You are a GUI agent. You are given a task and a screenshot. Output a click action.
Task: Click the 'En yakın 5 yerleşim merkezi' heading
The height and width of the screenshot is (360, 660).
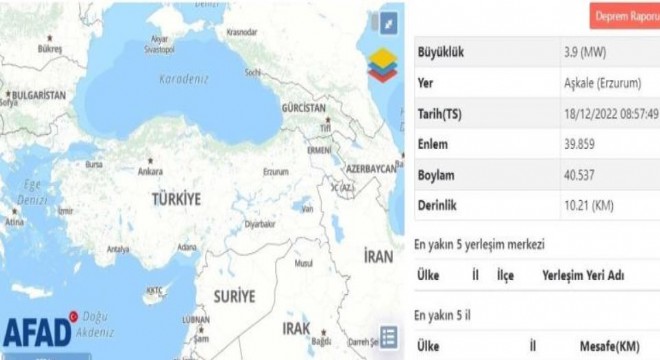479,245
